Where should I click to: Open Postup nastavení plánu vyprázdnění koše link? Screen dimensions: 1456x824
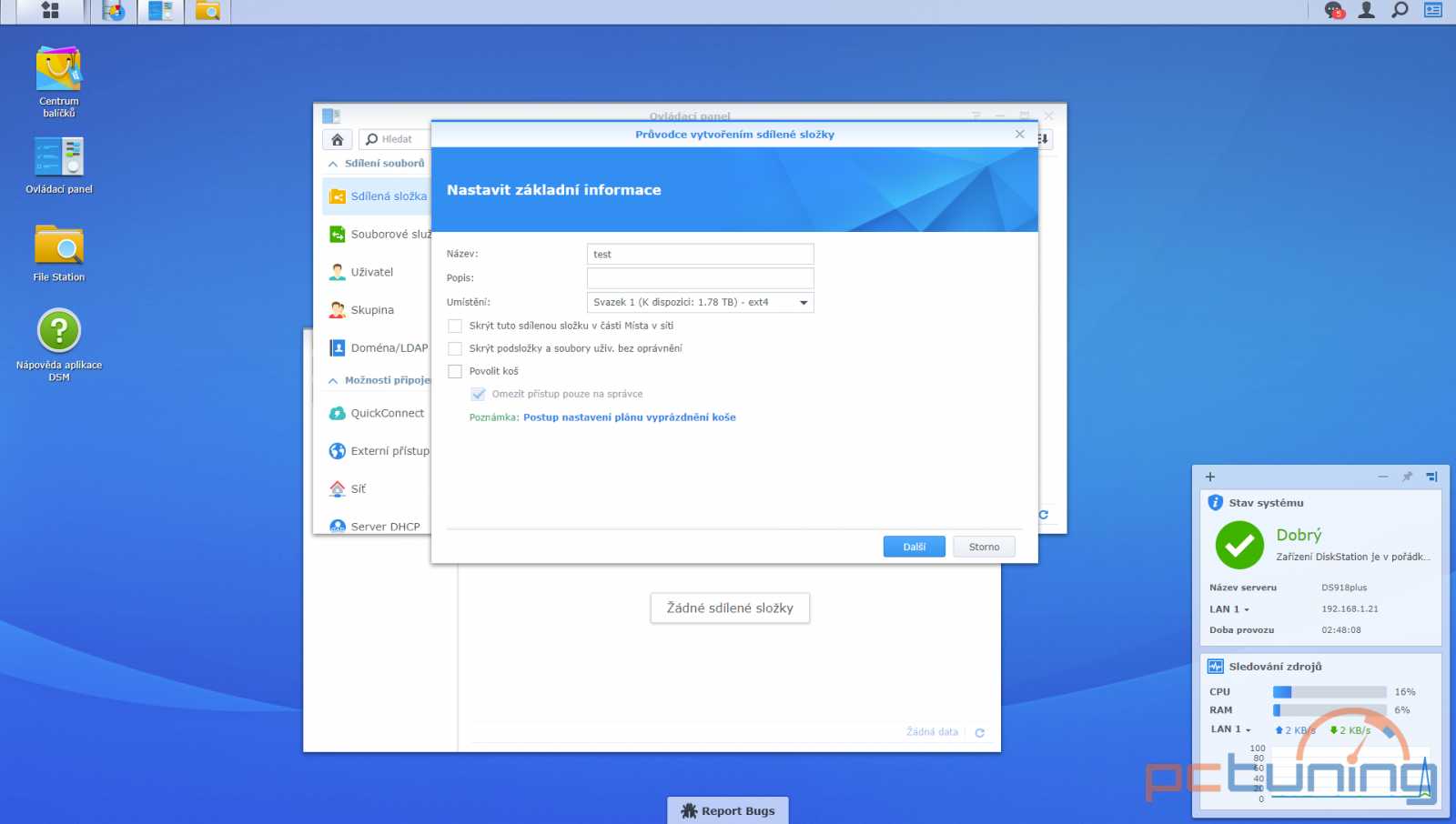click(x=629, y=417)
